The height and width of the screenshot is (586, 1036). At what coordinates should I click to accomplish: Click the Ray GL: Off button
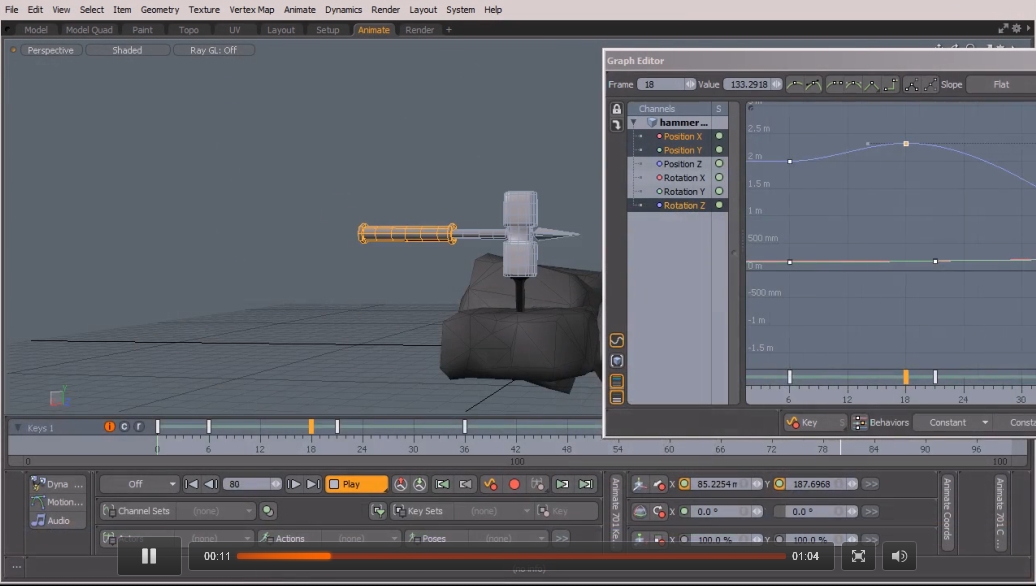213,50
